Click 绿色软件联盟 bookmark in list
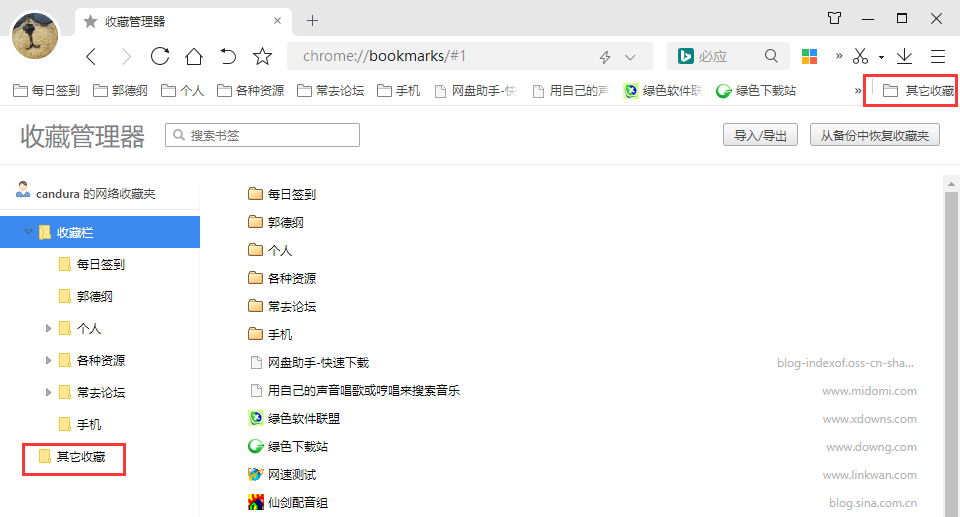960x517 pixels. (x=294, y=418)
